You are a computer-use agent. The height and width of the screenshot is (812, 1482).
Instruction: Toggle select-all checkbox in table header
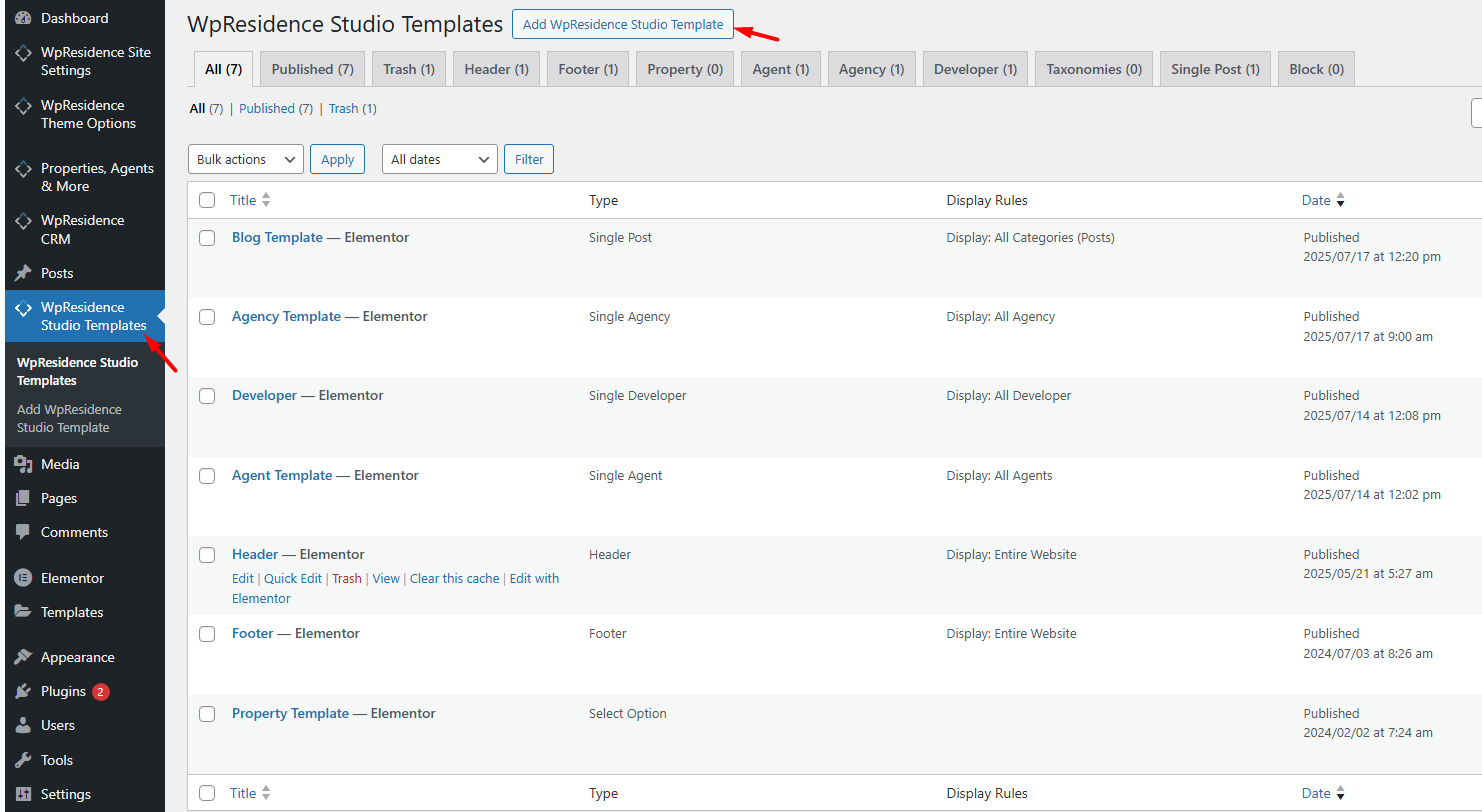click(x=207, y=200)
